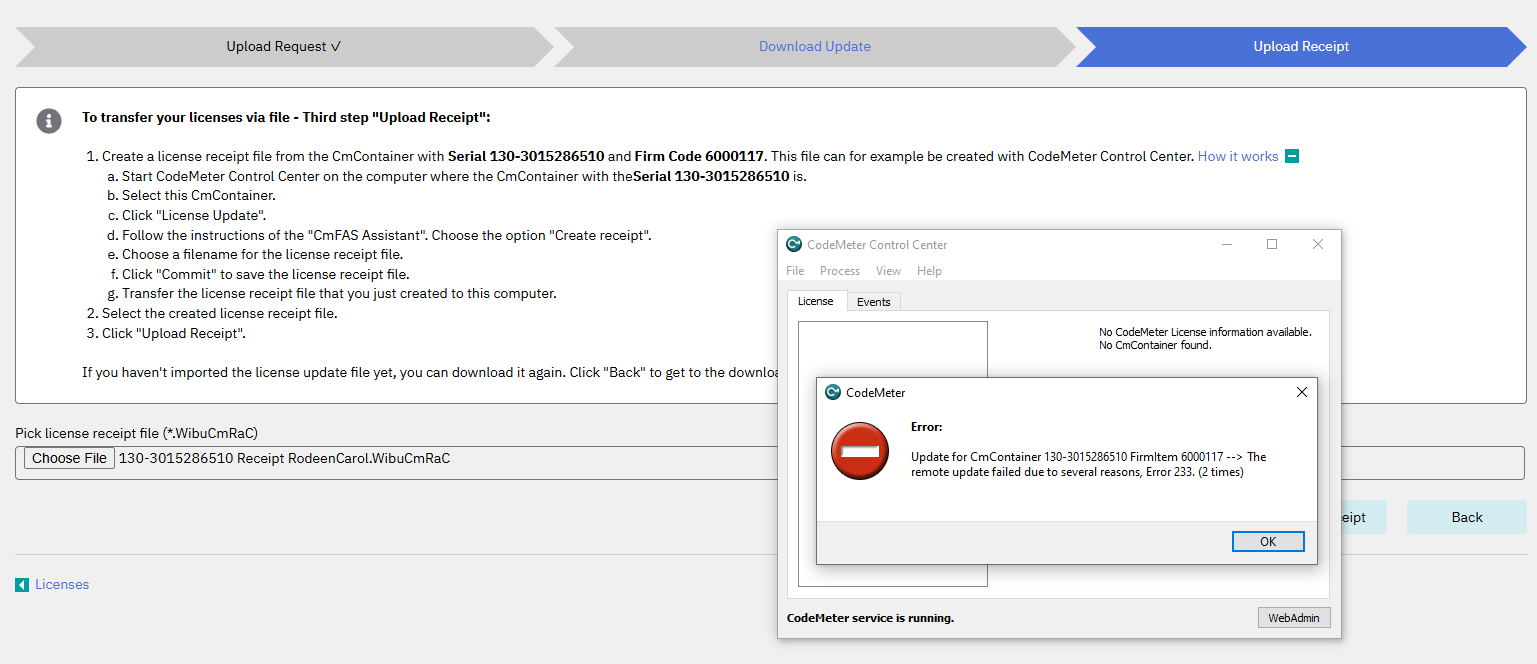This screenshot has width=1537, height=664.
Task: Click the red error stop icon
Action: tap(860, 451)
